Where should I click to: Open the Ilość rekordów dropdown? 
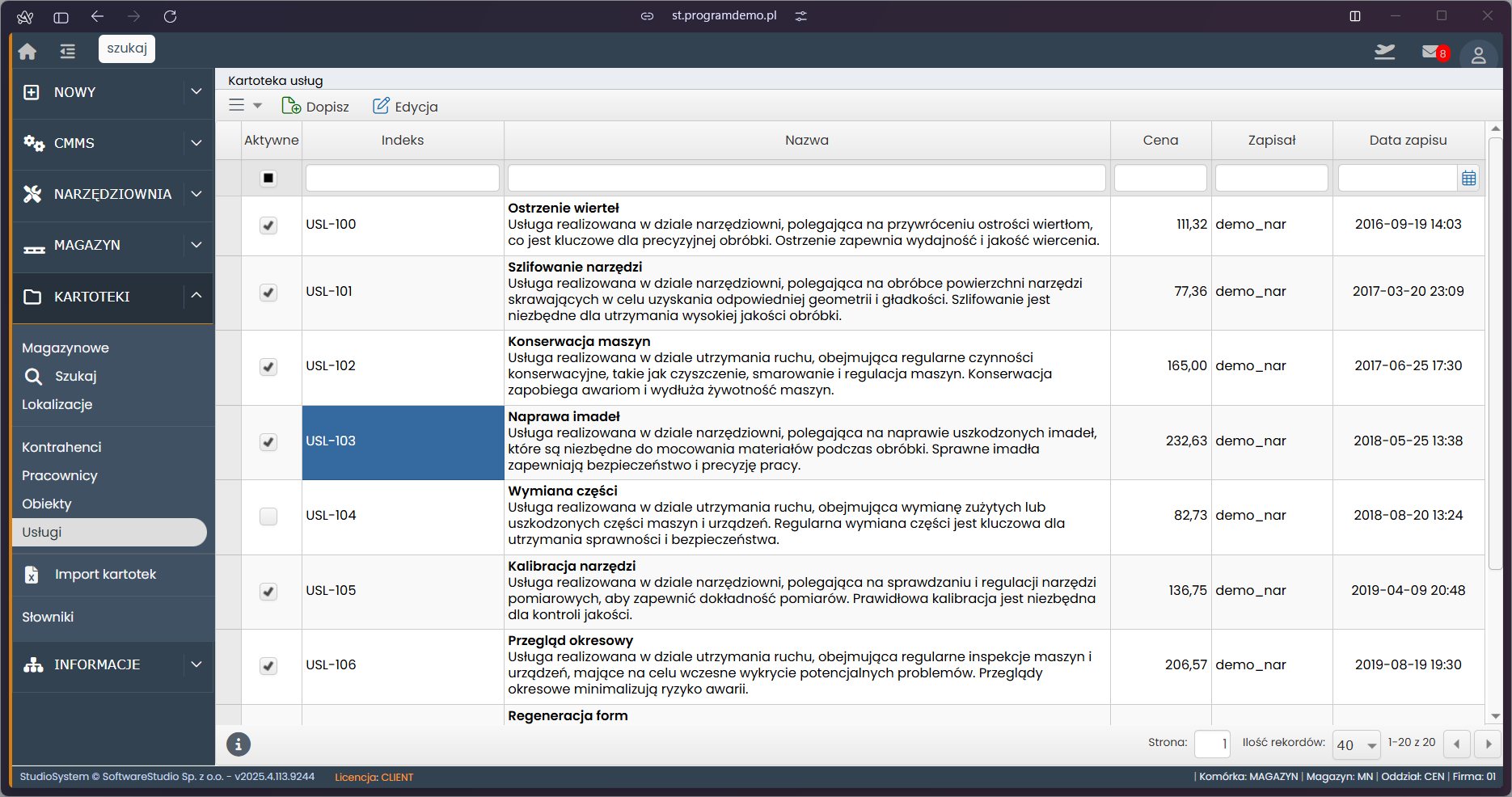click(1356, 745)
